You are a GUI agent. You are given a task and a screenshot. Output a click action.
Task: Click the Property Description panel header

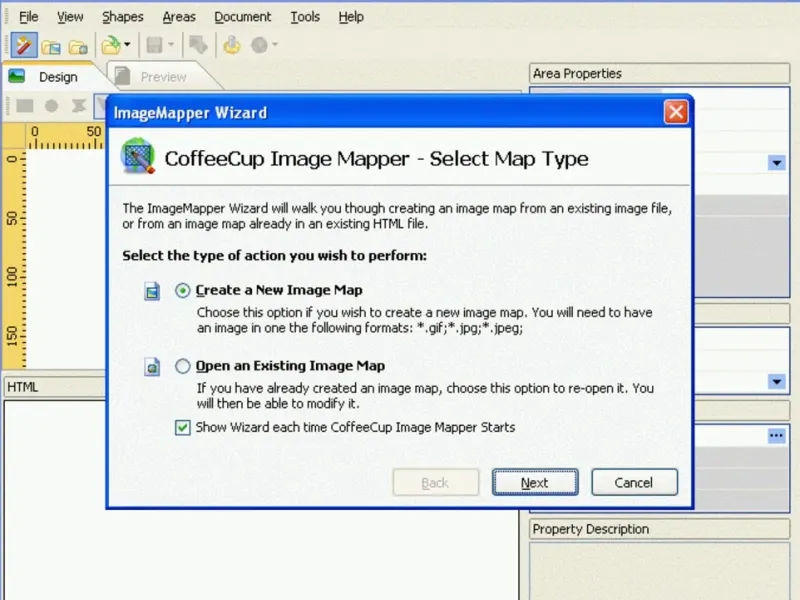pyautogui.click(x=659, y=529)
